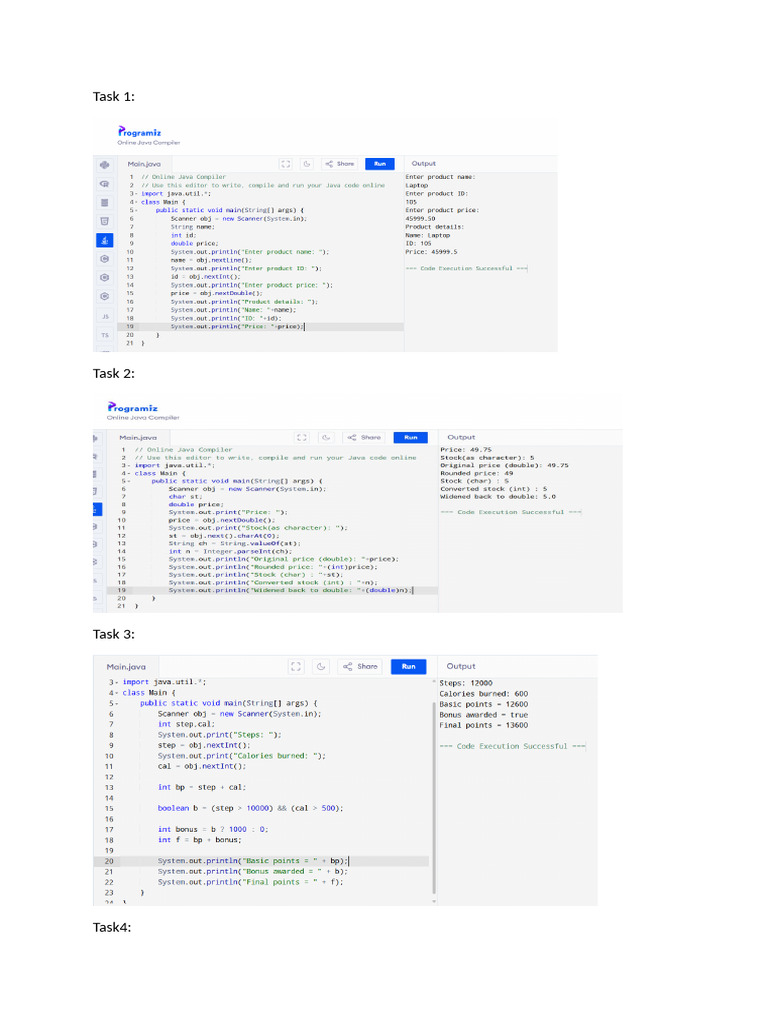This screenshot has width=768, height=1024.
Task: Click 'char st;' code line in Task 2
Action: 185,497
